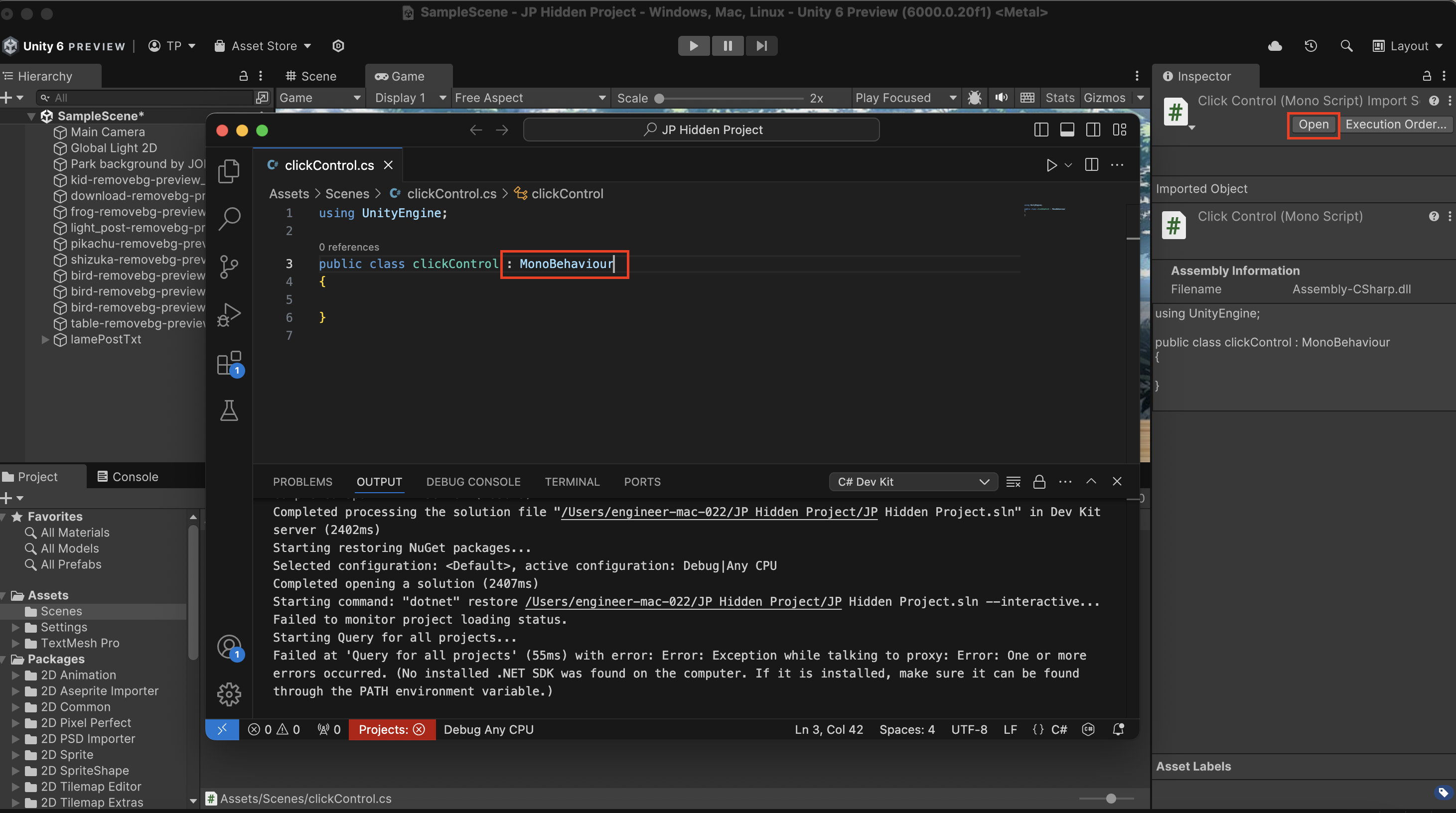Image resolution: width=1456 pixels, height=813 pixels.
Task: Open editor More Actions ellipsis
Action: (1117, 165)
